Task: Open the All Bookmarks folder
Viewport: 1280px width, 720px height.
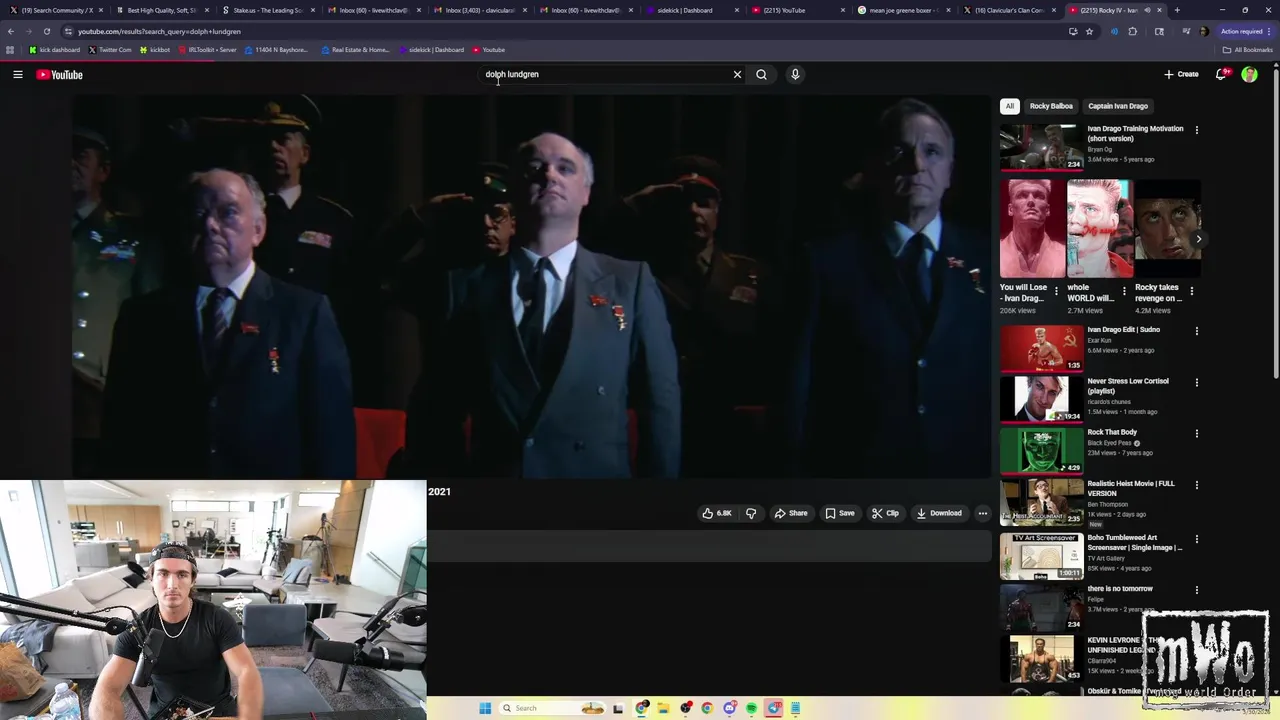Action: click(1247, 50)
